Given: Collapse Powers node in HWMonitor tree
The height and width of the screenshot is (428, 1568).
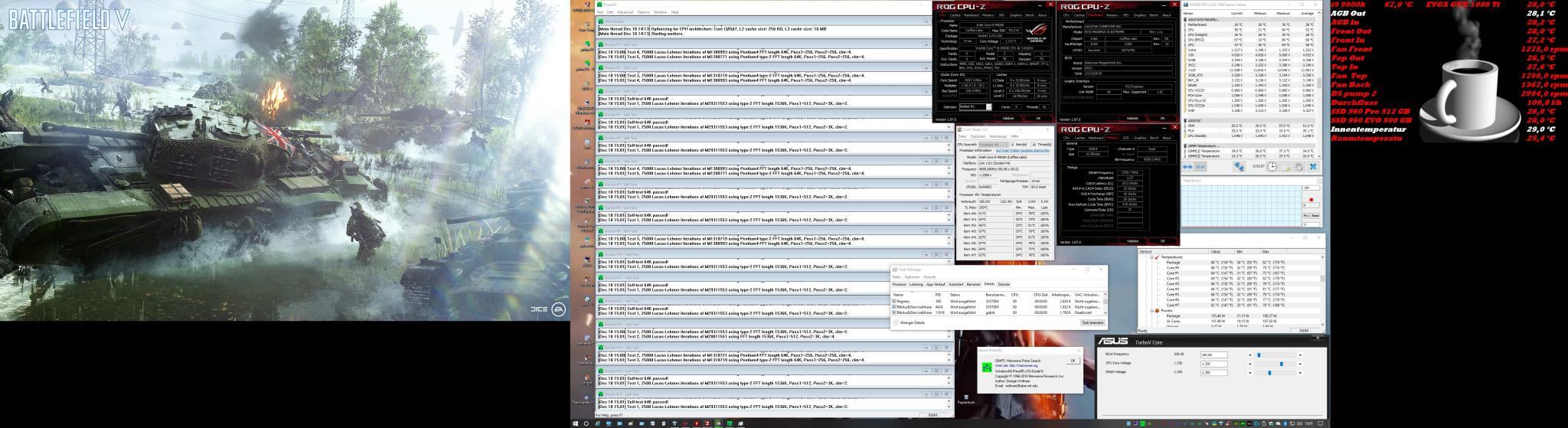Looking at the screenshot, I should (x=1151, y=311).
